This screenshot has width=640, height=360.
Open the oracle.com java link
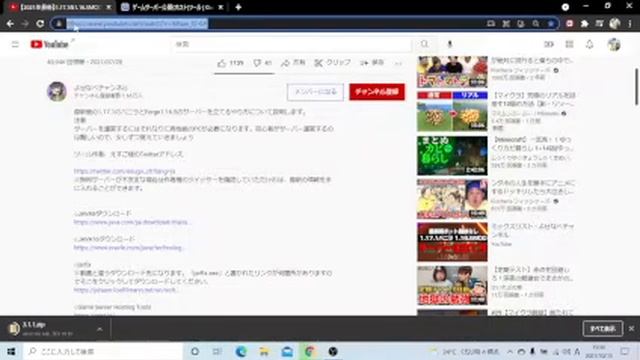point(128,248)
